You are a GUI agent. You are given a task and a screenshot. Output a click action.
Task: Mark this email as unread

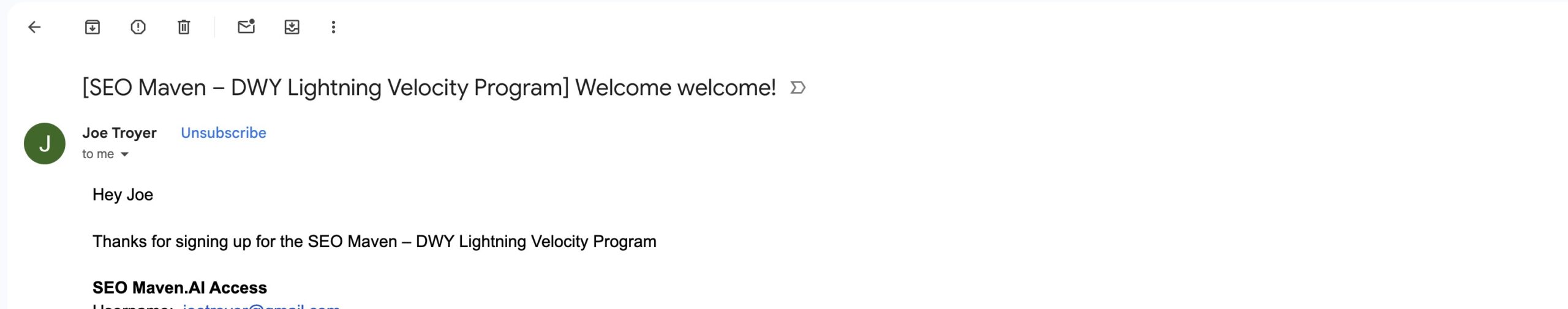pos(246,27)
